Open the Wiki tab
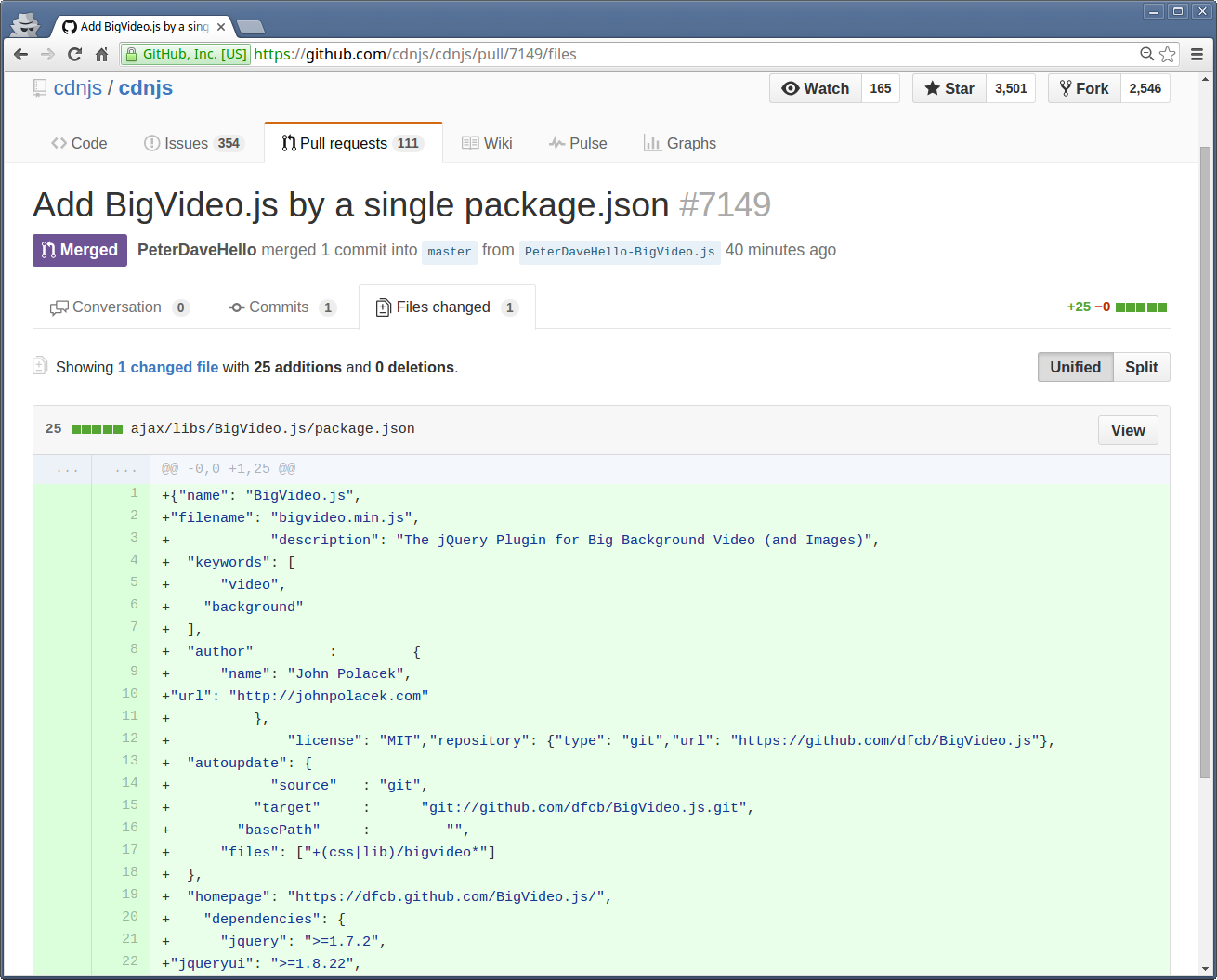Image resolution: width=1217 pixels, height=980 pixels. point(487,143)
